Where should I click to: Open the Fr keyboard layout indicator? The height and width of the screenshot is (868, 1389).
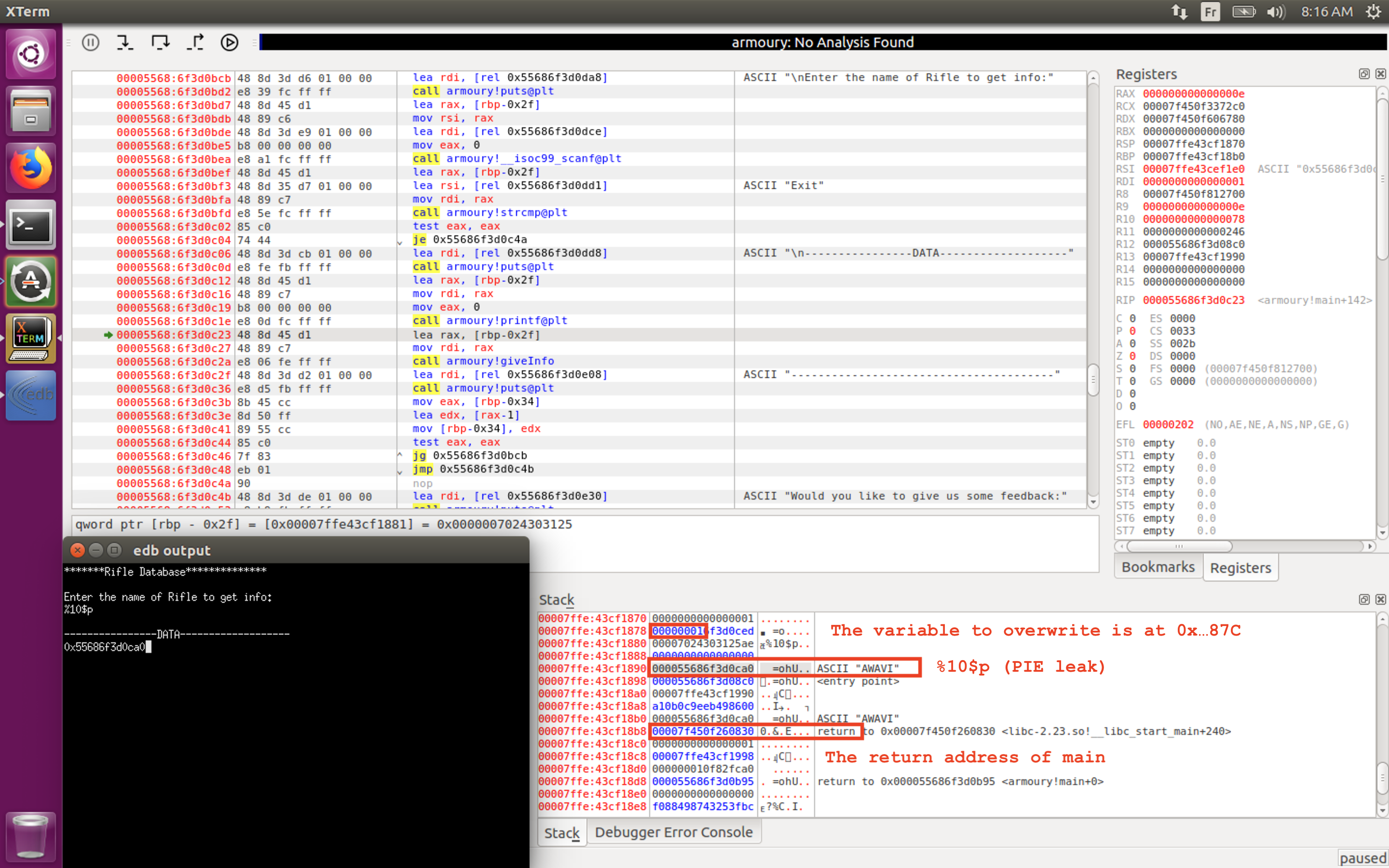1211,12
